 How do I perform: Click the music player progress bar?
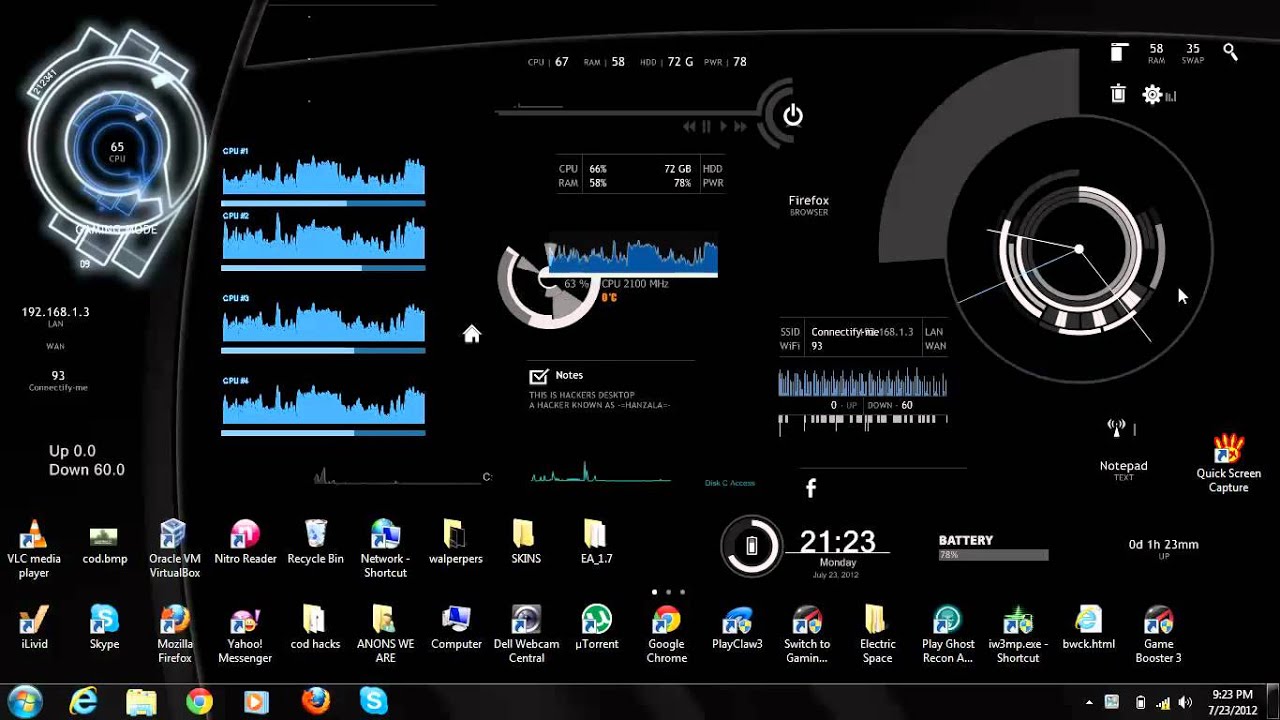coord(628,113)
